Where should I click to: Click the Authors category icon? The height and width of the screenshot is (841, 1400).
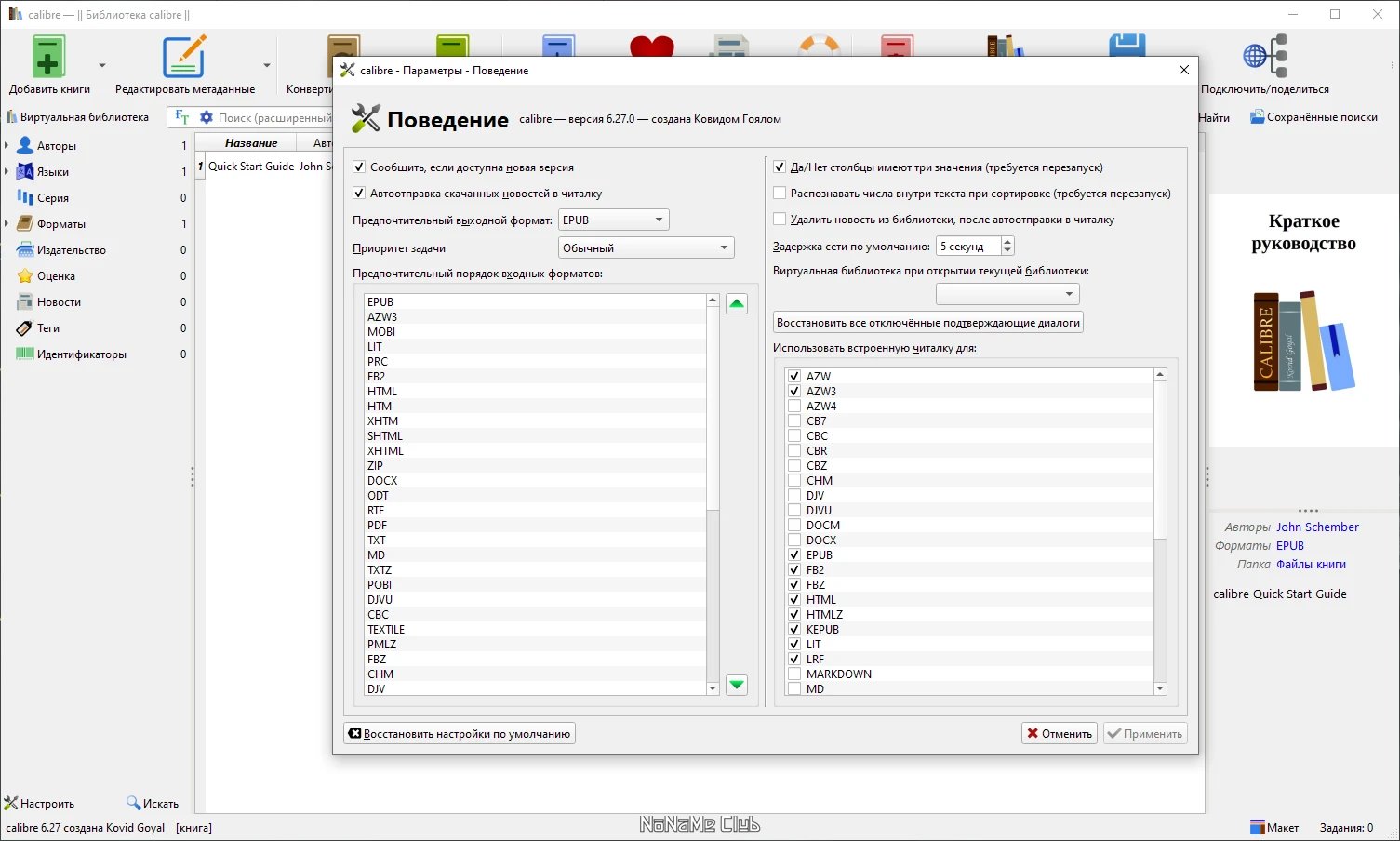click(x=25, y=146)
